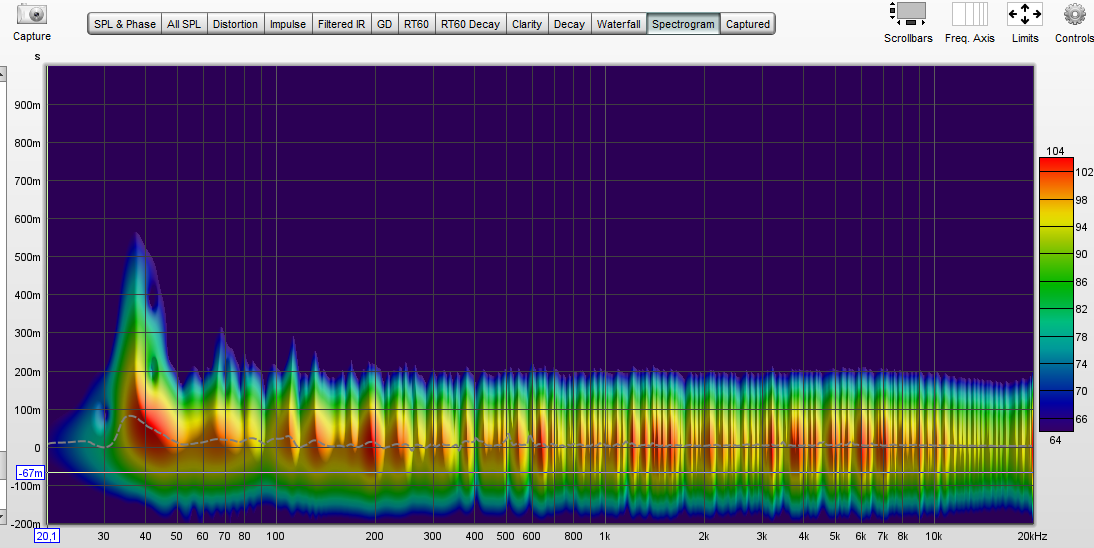Viewport: 1094px width, 548px height.
Task: View the RT60 Decay tab
Action: [470, 24]
